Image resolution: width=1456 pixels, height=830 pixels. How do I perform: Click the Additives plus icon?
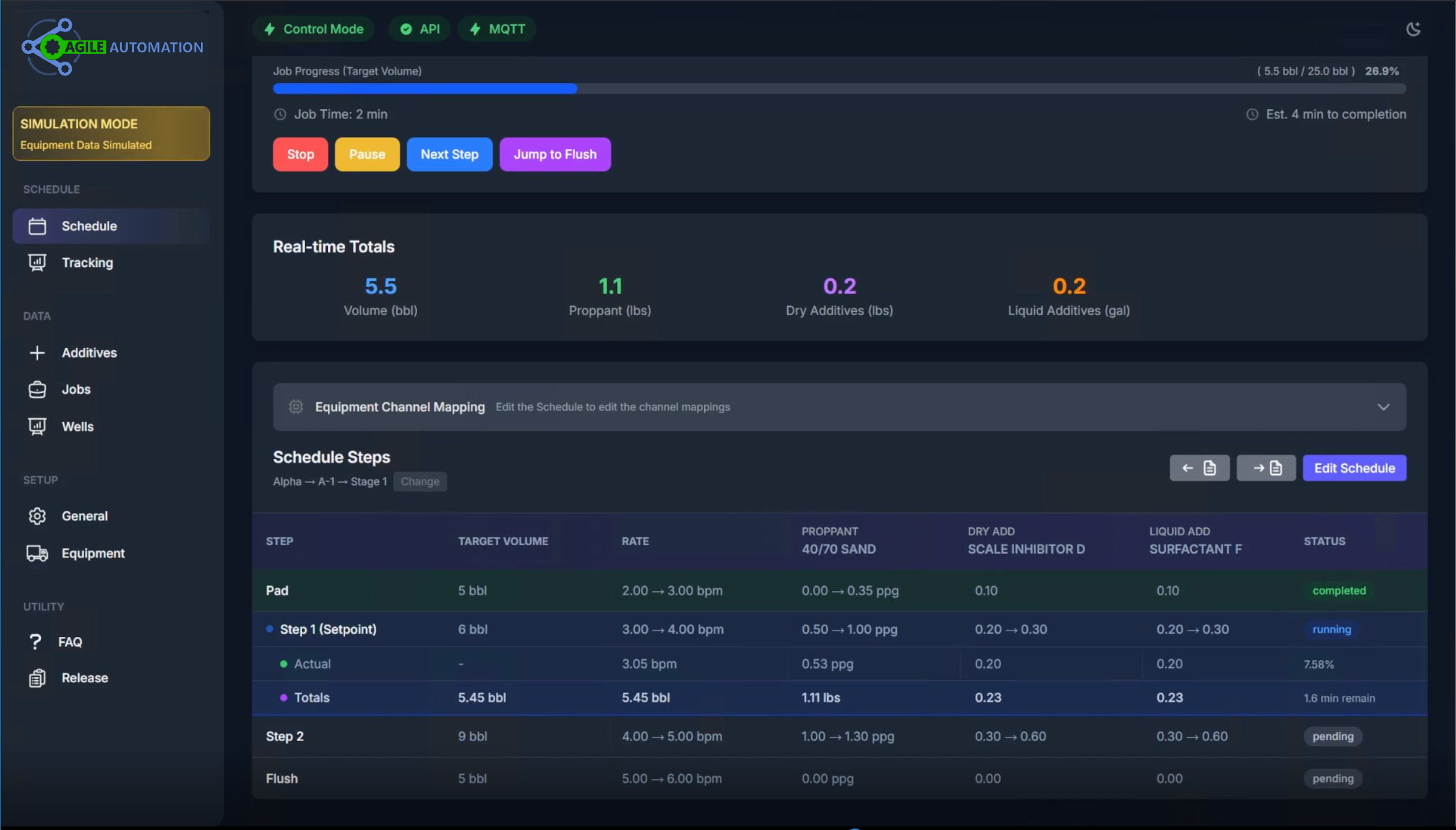point(37,352)
